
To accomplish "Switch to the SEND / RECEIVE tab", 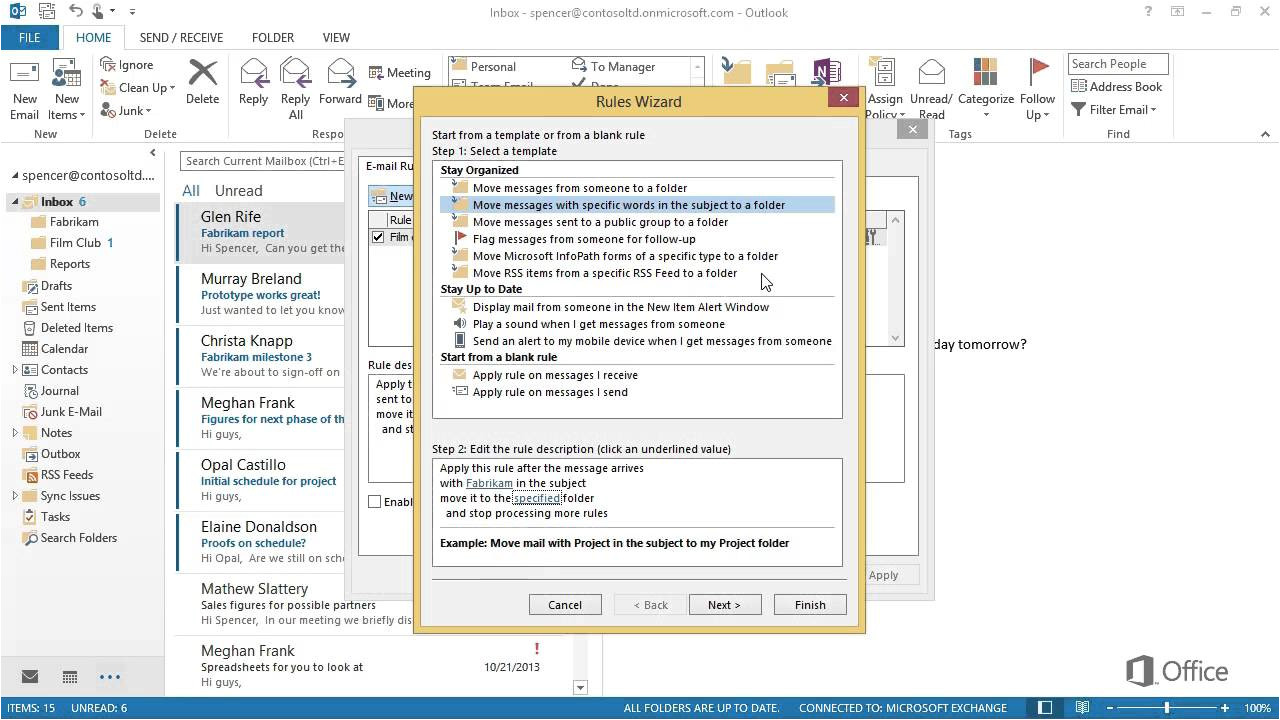I will tap(181, 37).
